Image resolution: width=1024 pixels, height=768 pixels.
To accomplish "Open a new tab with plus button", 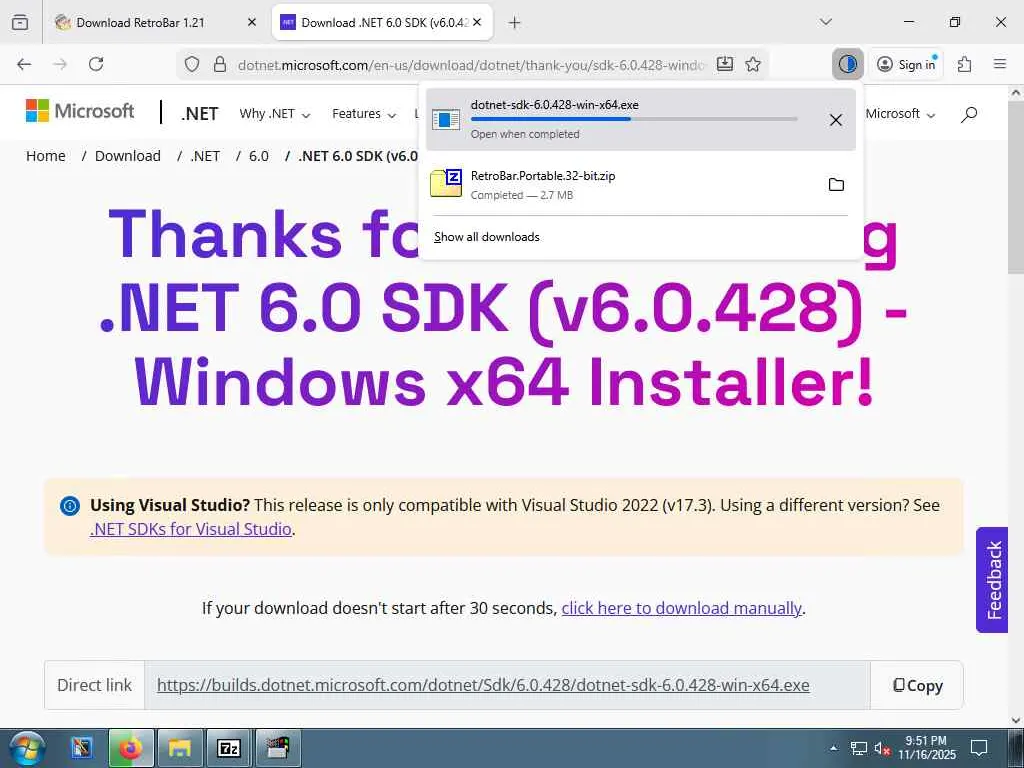I will pyautogui.click(x=515, y=23).
